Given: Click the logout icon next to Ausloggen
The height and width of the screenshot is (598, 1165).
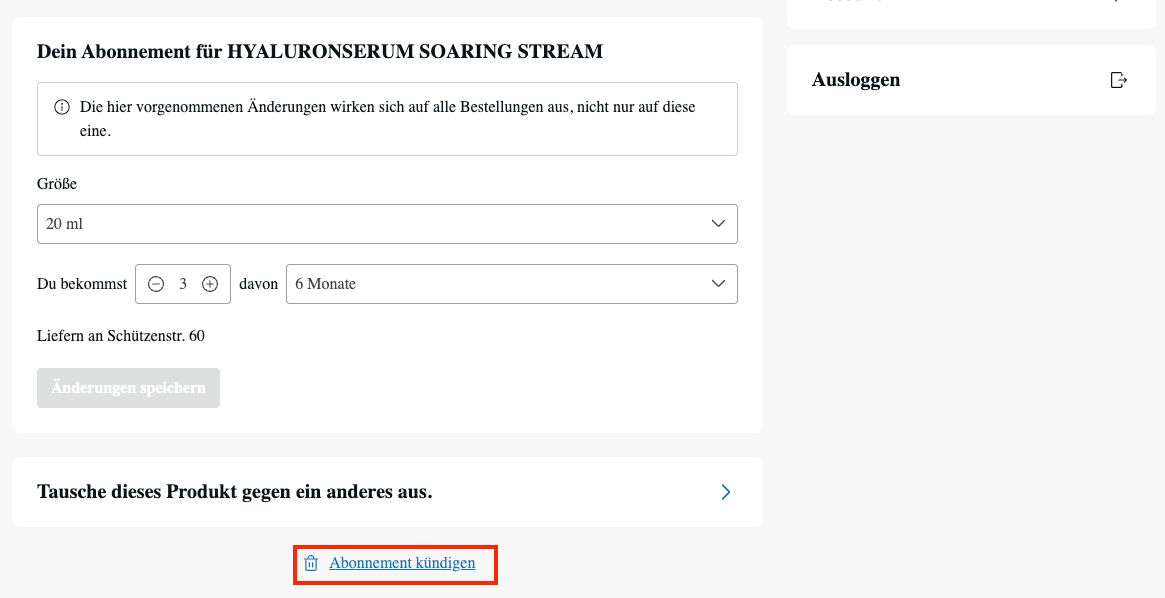Looking at the screenshot, I should (1119, 80).
